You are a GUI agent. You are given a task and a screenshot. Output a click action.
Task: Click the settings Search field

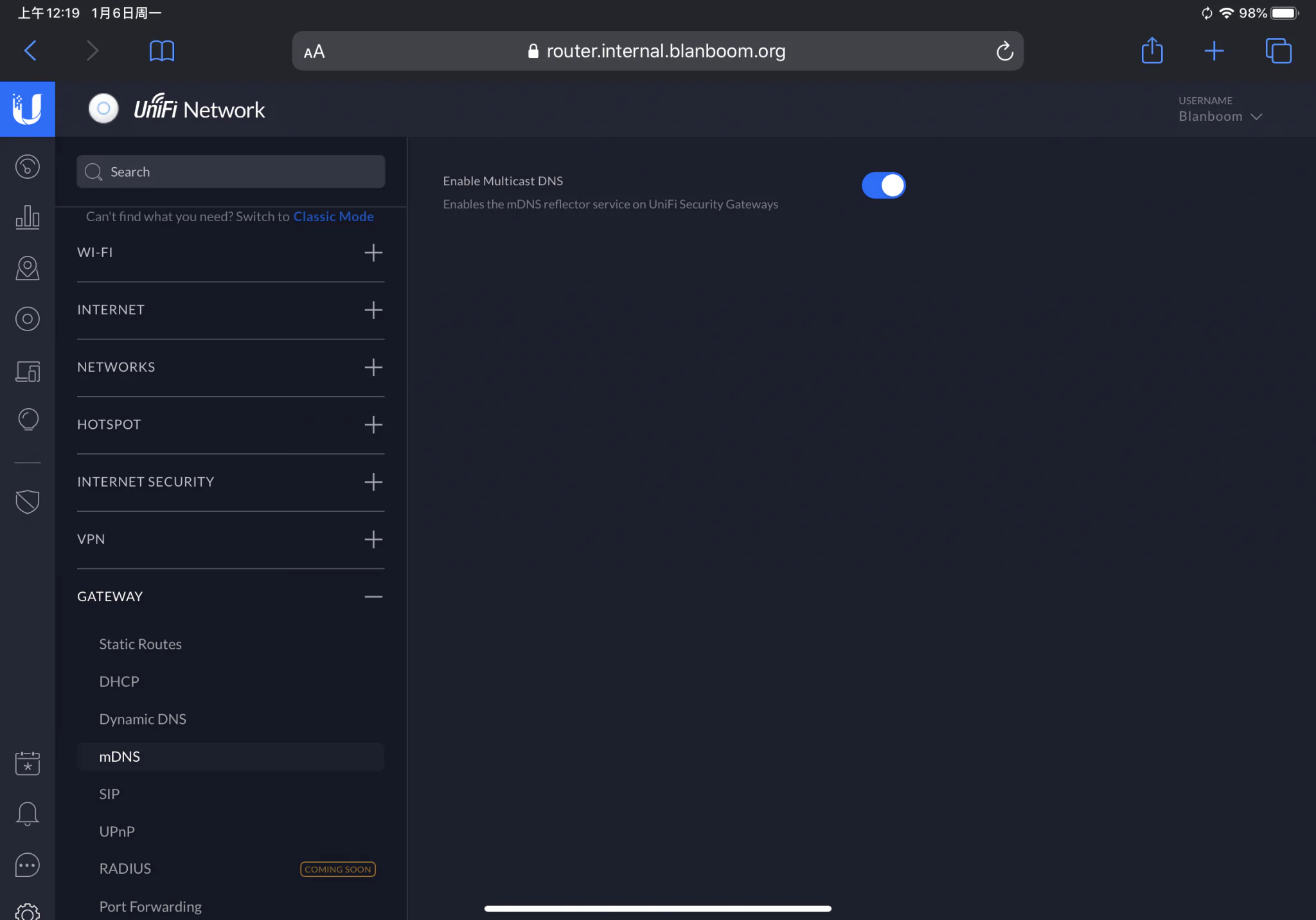[x=231, y=172]
